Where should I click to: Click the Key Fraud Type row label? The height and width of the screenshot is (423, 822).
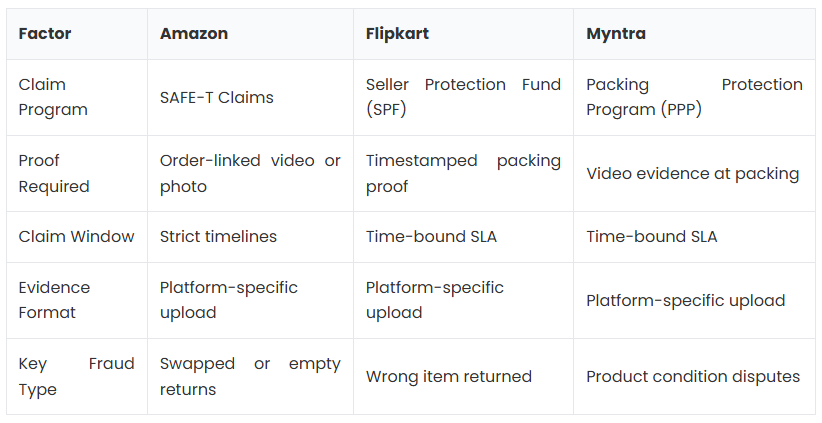(77, 376)
